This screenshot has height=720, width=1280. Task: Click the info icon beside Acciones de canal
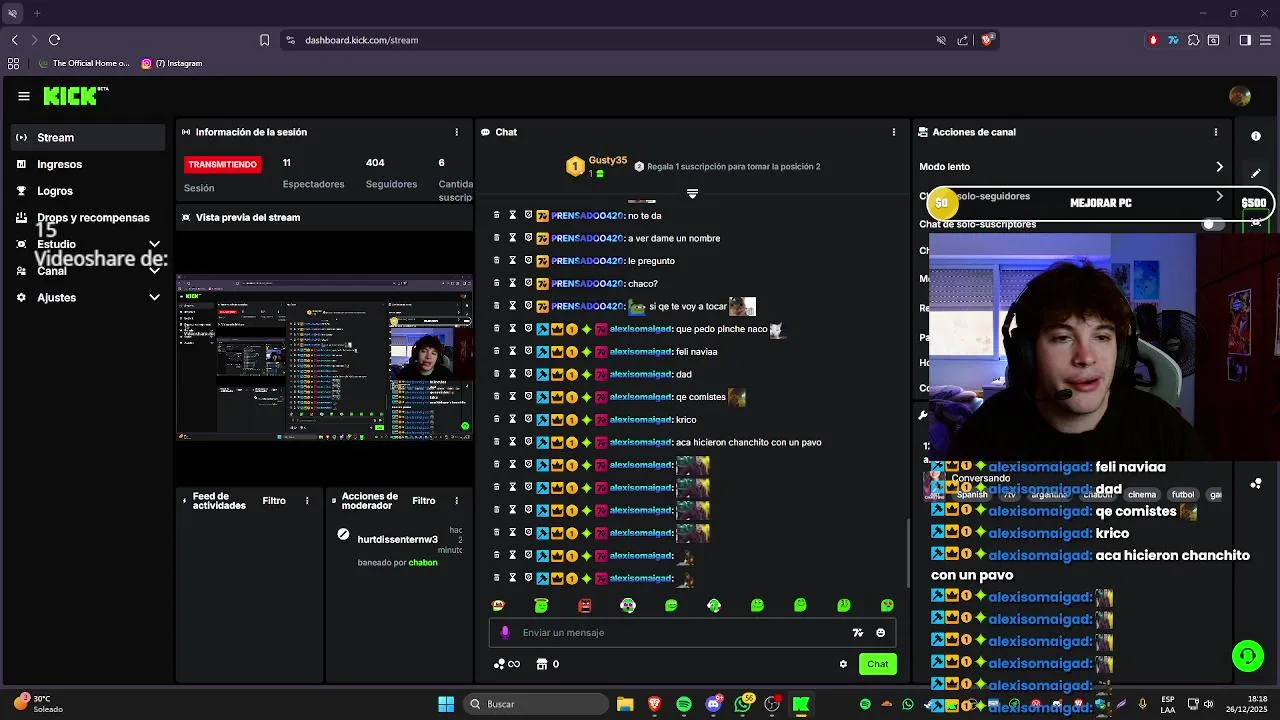(1256, 135)
